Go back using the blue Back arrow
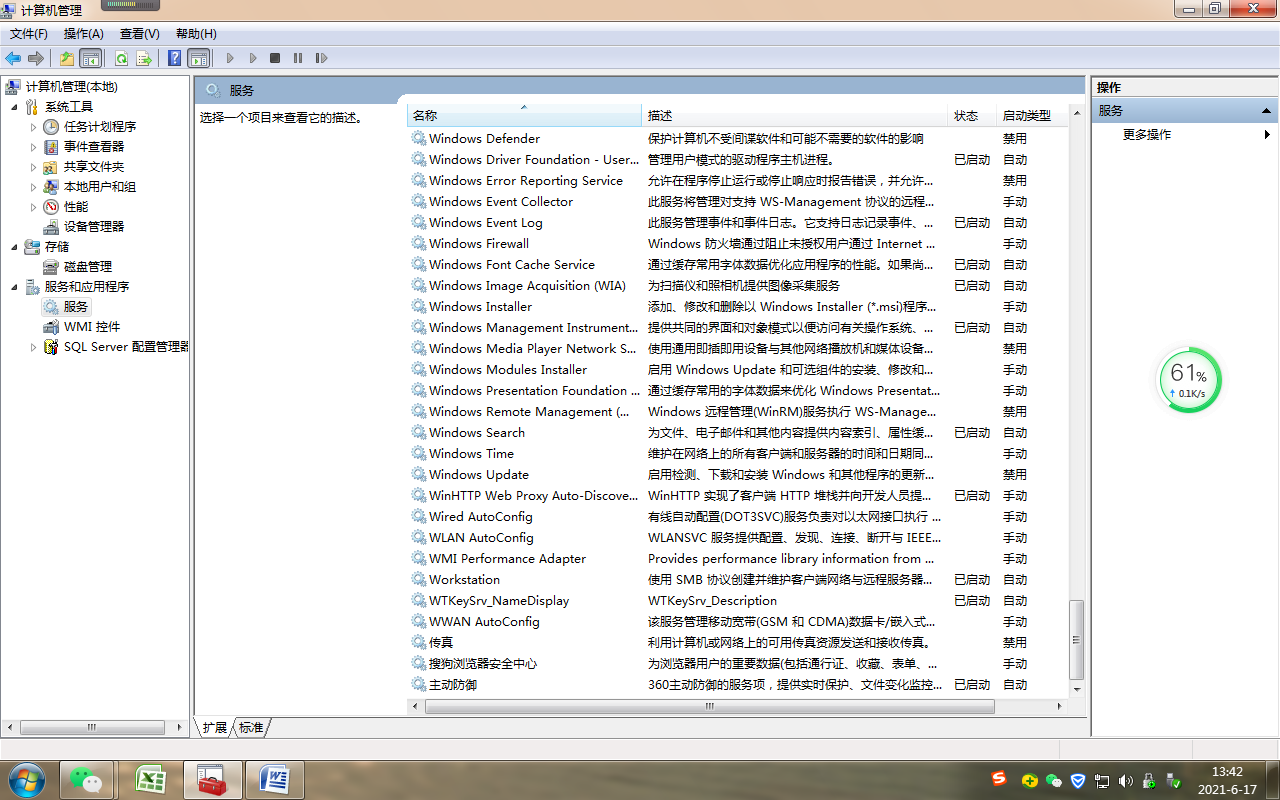Viewport: 1280px width, 800px height. click(13, 58)
